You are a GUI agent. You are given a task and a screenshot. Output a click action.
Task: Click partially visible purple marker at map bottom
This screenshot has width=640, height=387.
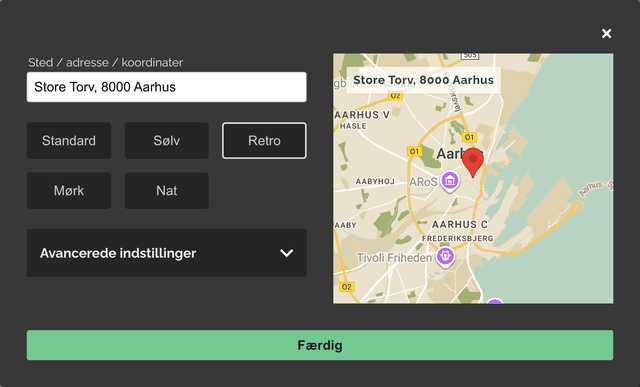pyautogui.click(x=495, y=301)
